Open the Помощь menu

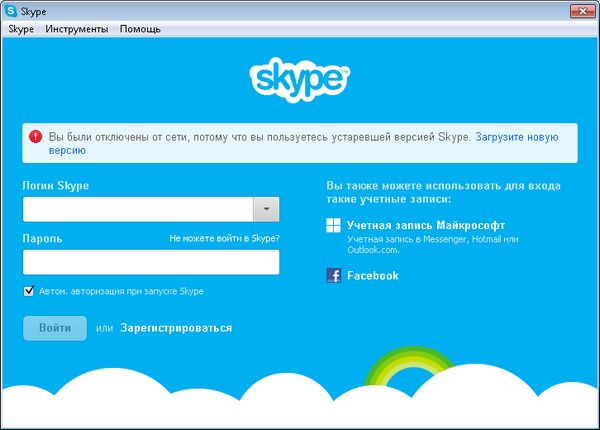click(x=140, y=29)
